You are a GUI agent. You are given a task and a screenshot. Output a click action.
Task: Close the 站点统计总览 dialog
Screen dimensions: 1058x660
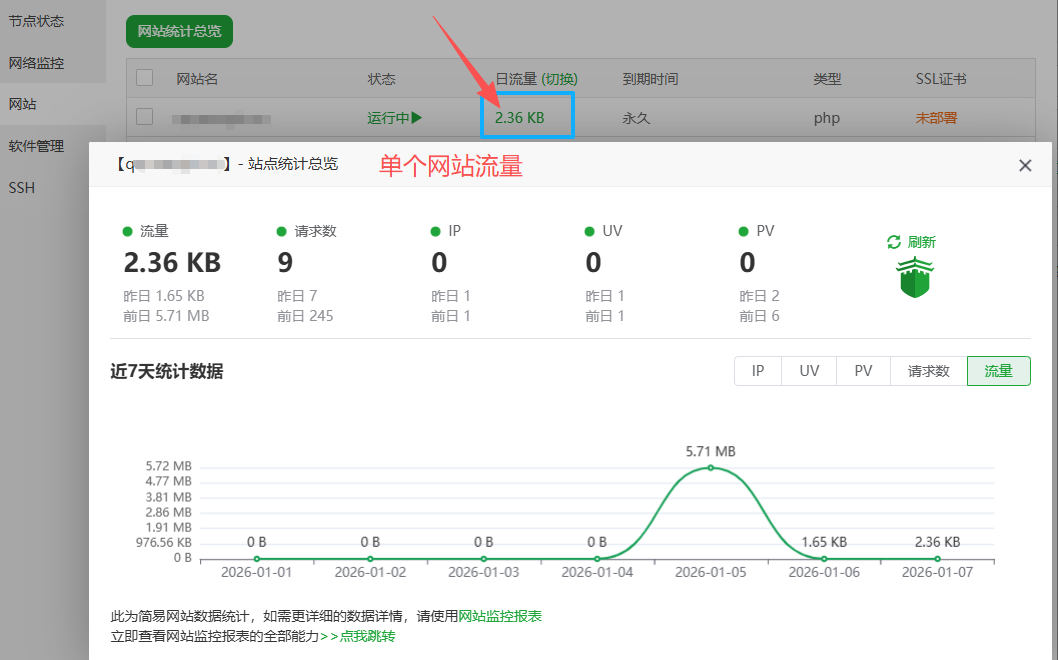click(x=1024, y=165)
